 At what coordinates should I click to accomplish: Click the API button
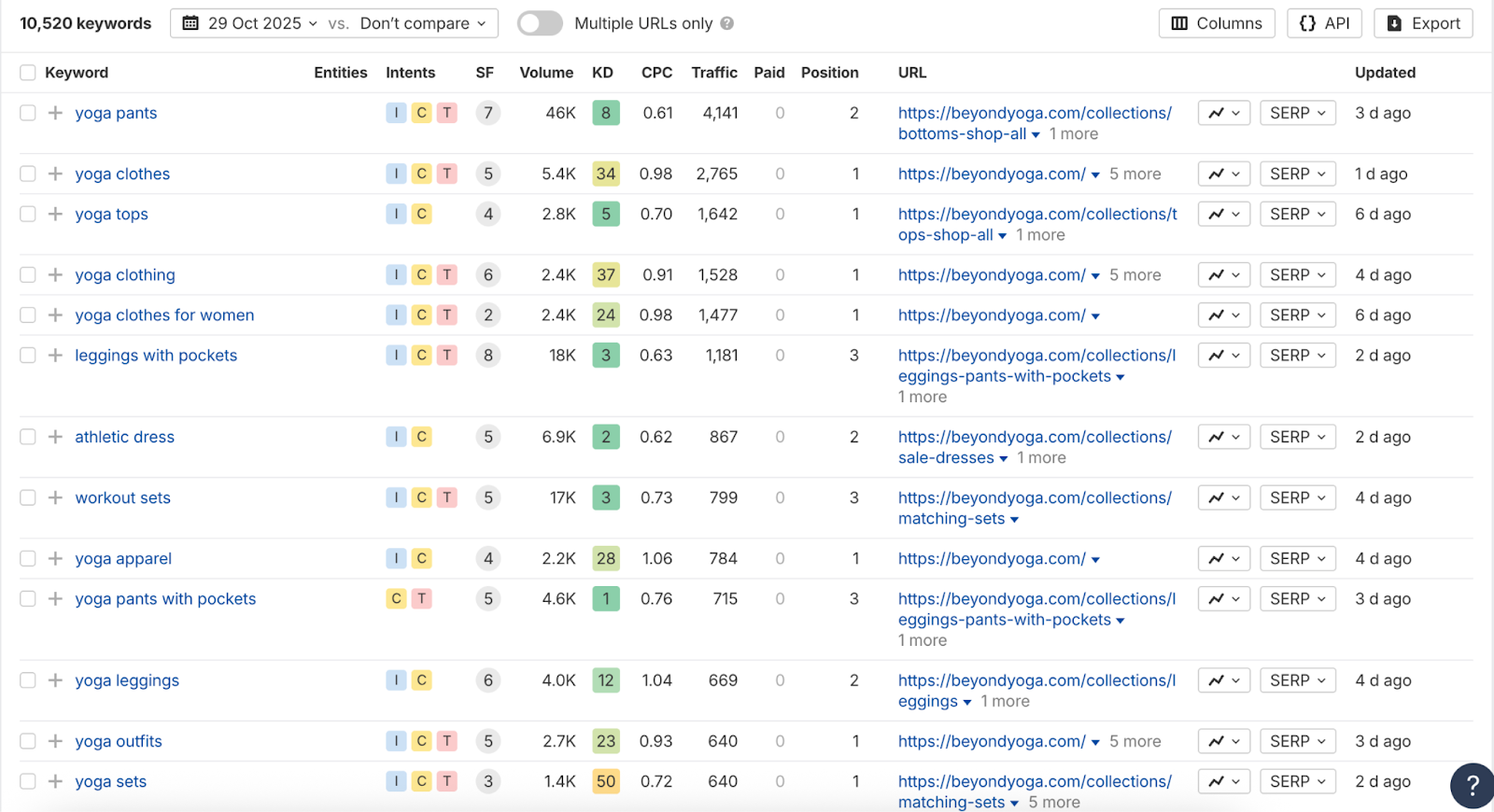pos(1324,23)
